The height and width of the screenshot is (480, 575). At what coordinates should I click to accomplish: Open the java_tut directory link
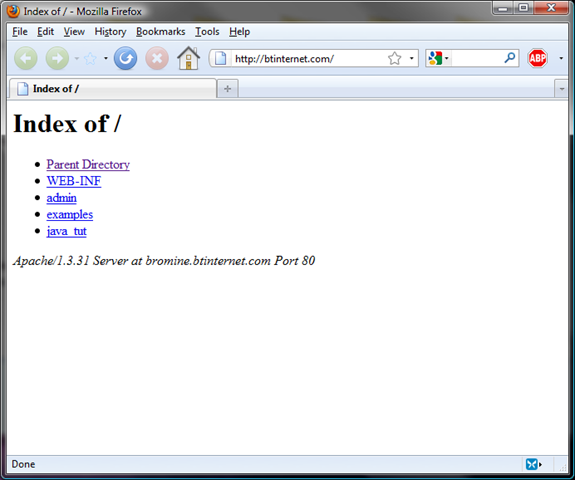pyautogui.click(x=66, y=231)
